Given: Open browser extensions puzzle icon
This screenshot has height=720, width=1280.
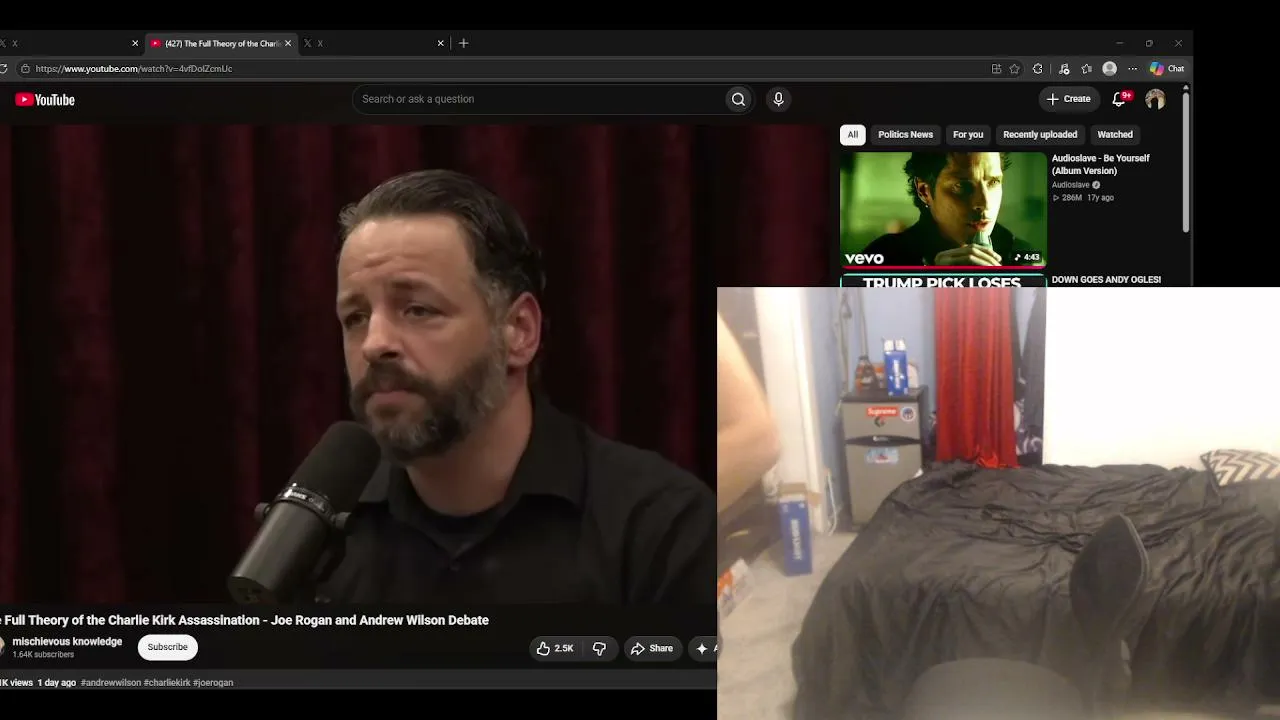Looking at the screenshot, I should coord(1037,69).
